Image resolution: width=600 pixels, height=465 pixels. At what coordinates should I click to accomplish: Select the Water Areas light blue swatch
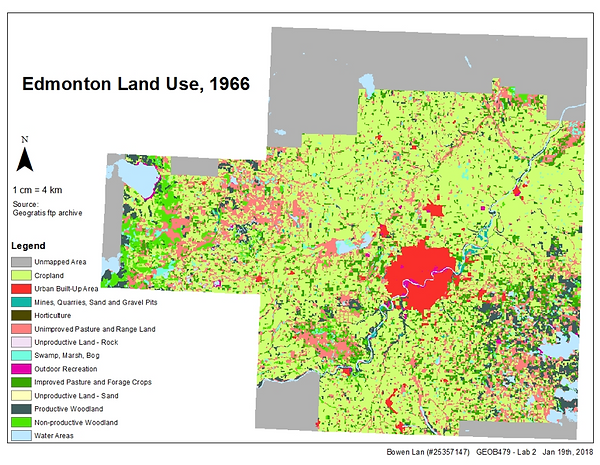[21, 436]
